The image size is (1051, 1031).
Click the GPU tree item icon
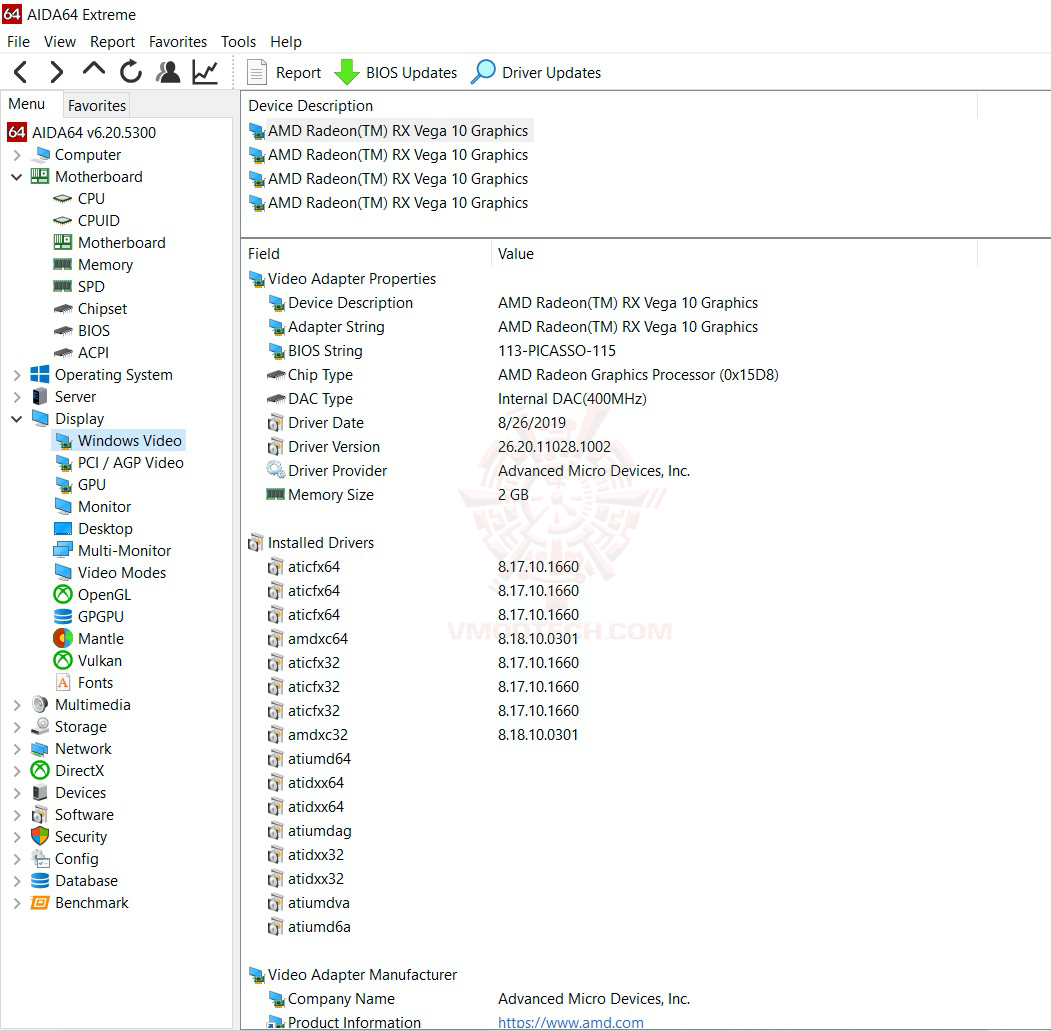63,485
